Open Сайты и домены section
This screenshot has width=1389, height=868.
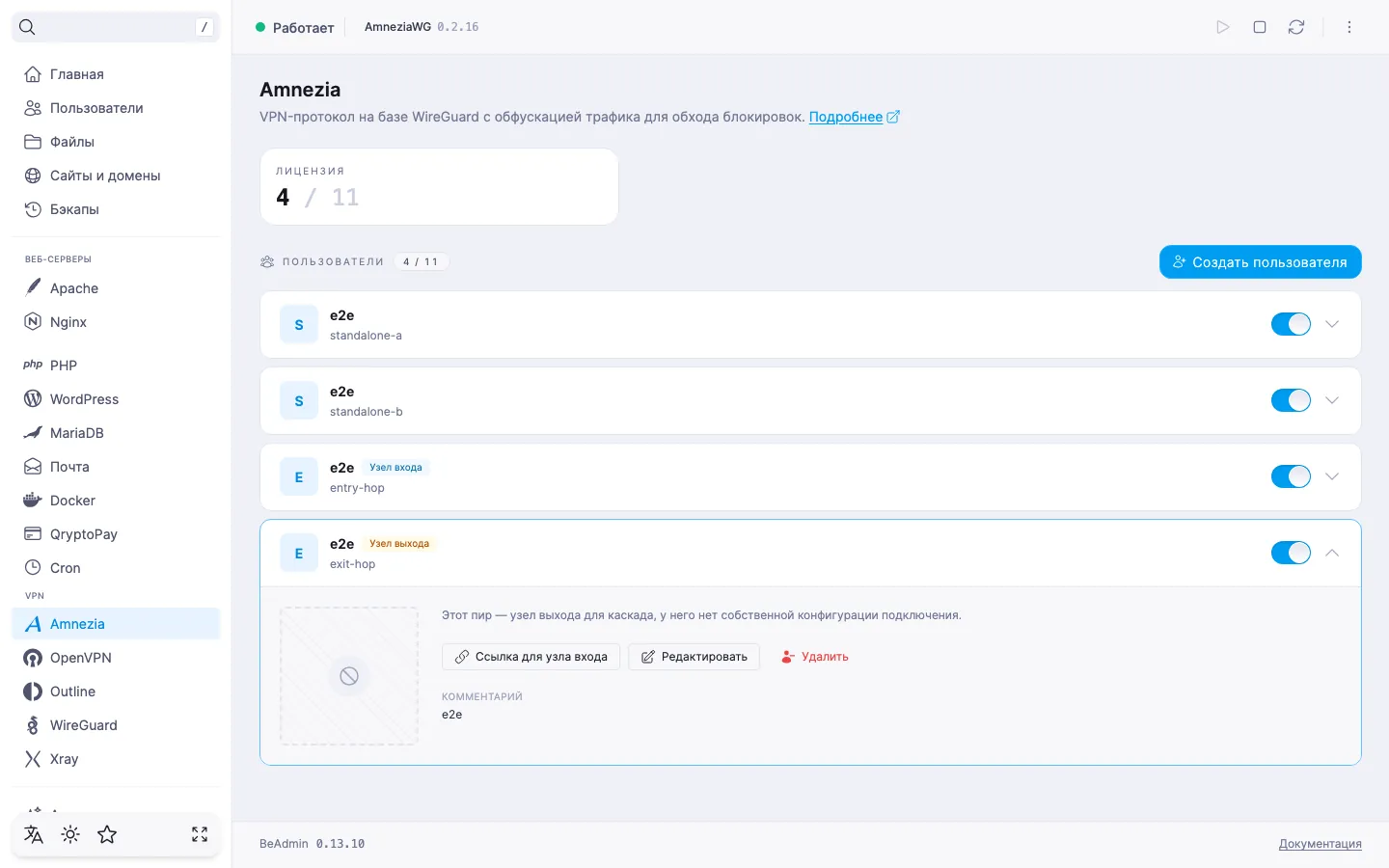click(116, 176)
